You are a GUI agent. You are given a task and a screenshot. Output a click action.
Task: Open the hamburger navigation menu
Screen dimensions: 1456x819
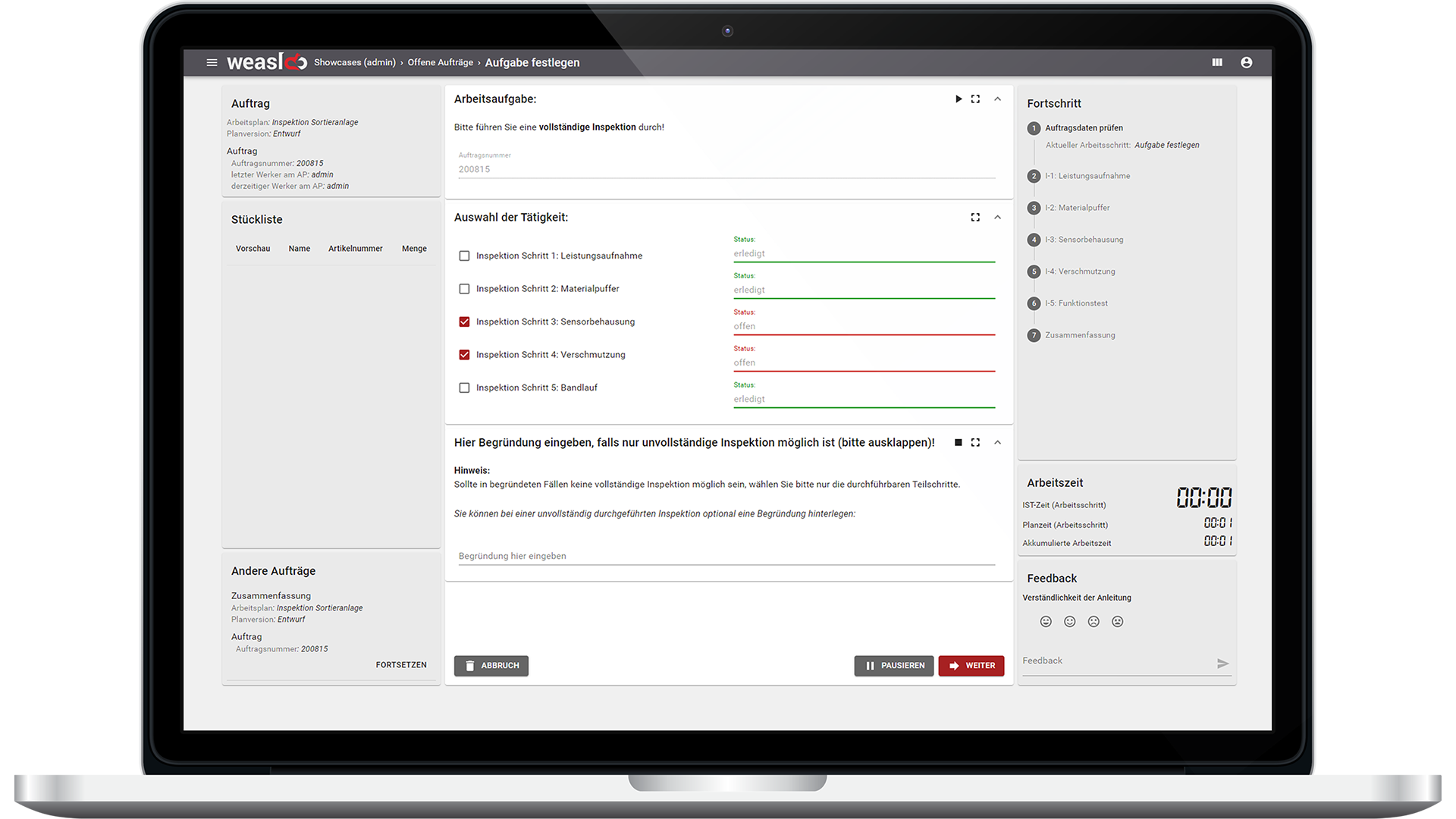212,62
